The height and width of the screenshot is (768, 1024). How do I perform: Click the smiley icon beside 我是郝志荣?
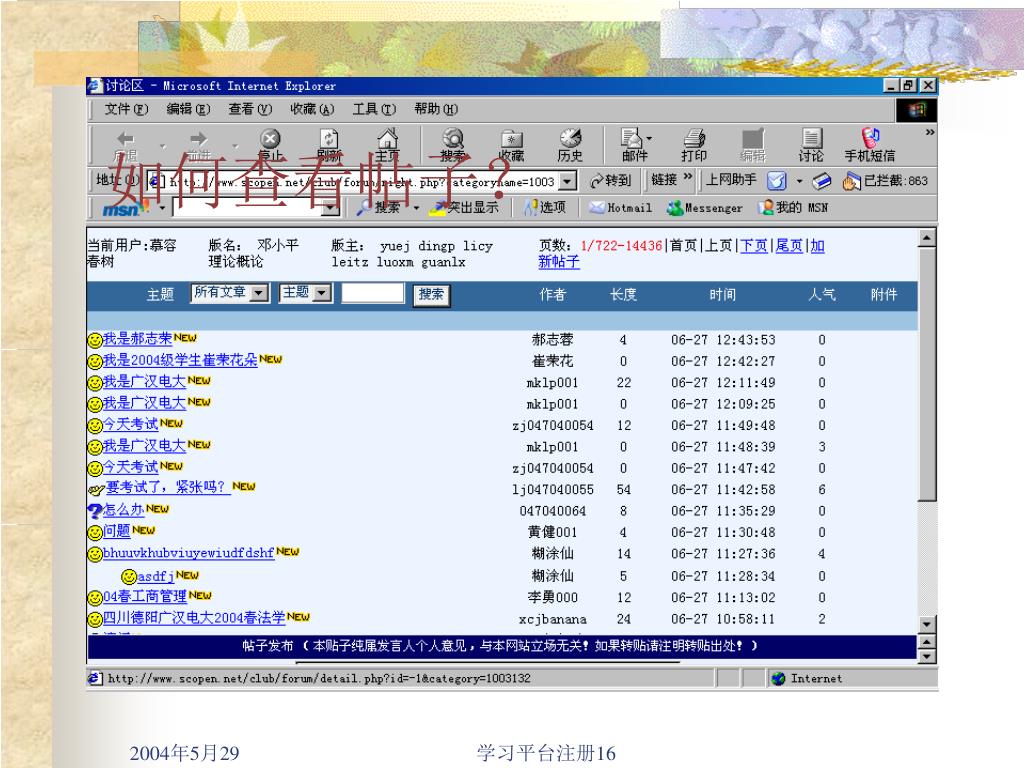tap(95, 340)
